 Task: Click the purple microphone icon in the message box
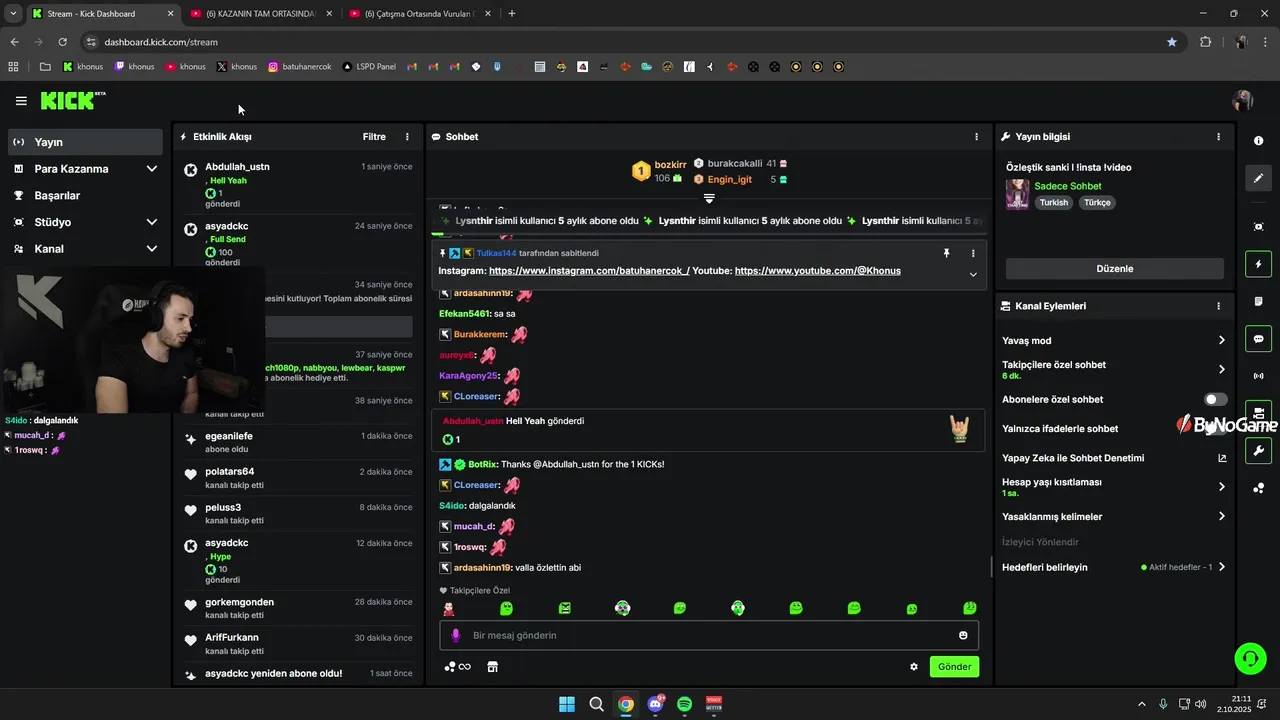[455, 635]
